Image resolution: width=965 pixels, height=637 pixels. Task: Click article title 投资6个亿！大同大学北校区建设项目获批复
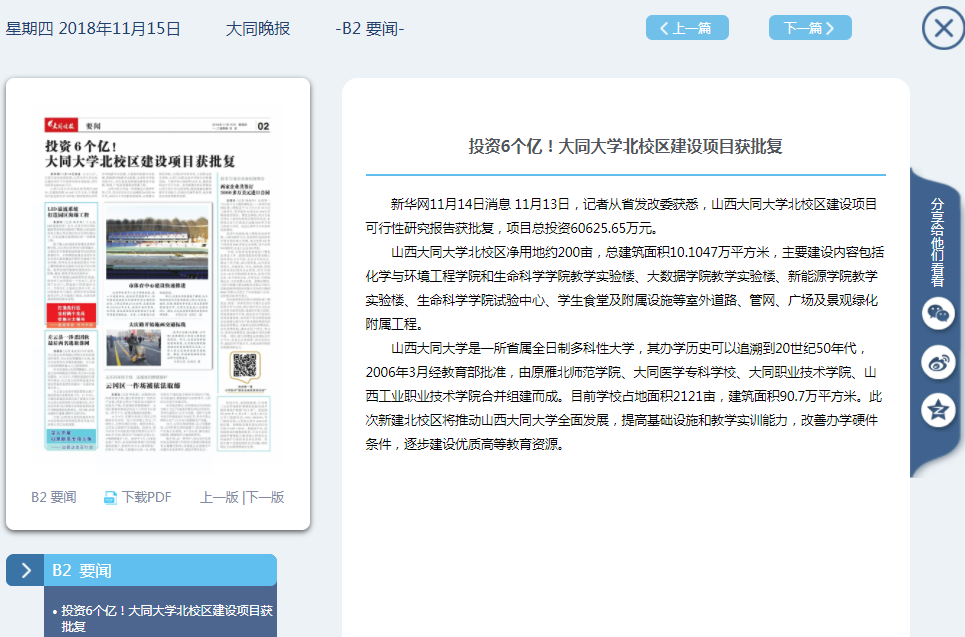pos(625,146)
